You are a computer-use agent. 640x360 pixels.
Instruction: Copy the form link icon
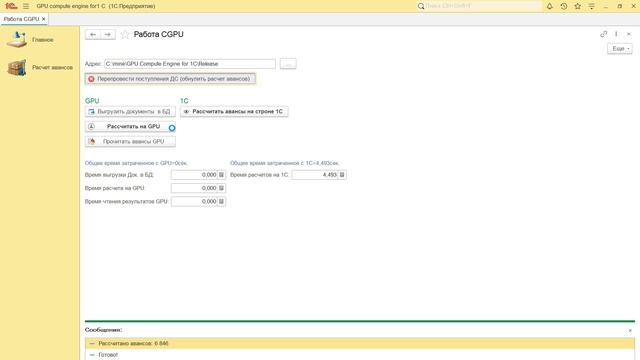point(603,34)
